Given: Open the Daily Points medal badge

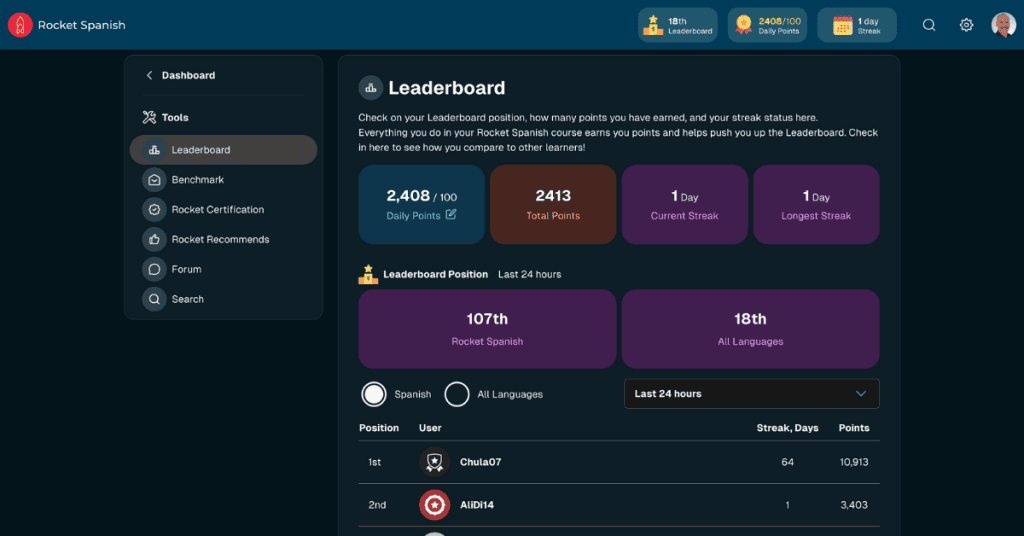Looking at the screenshot, I should (x=767, y=25).
